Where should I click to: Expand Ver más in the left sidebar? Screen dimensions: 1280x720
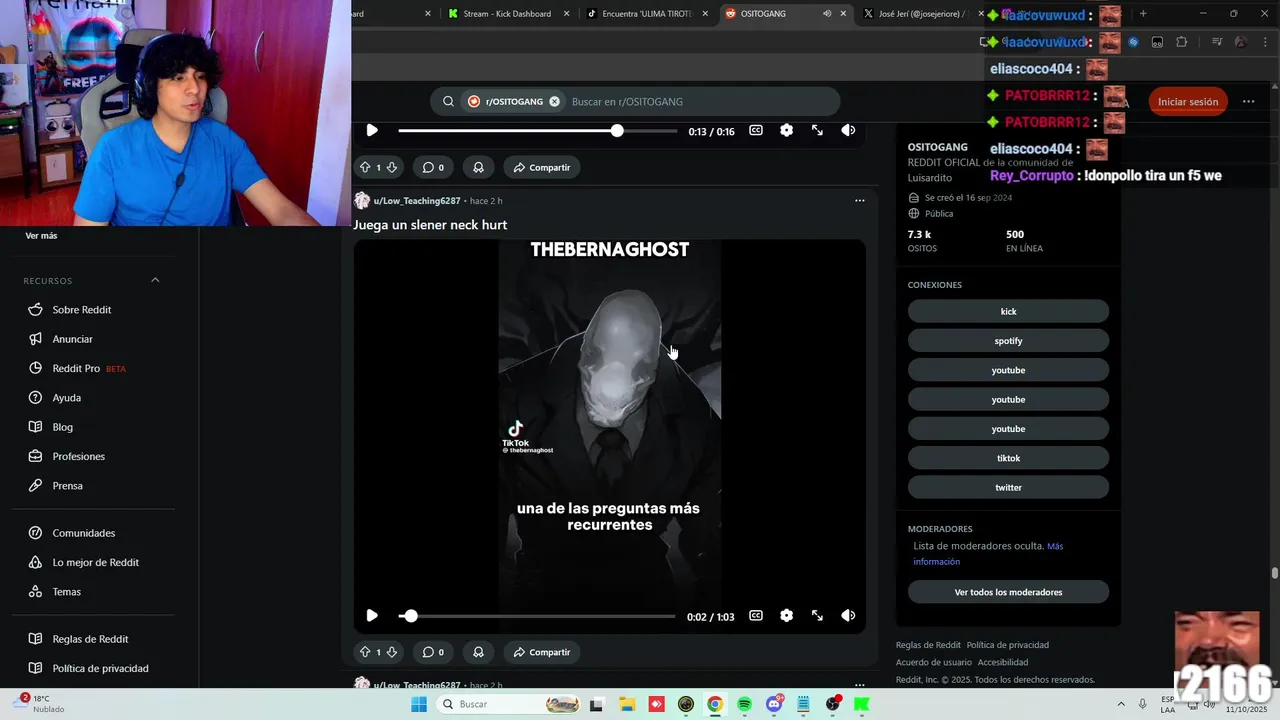41,236
